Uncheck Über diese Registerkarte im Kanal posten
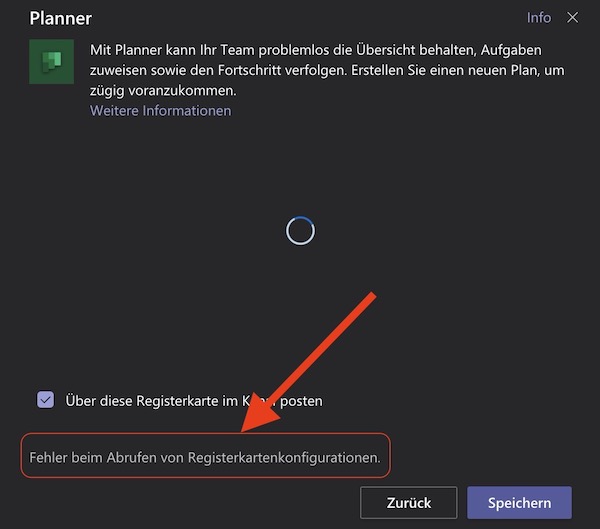 tap(46, 400)
